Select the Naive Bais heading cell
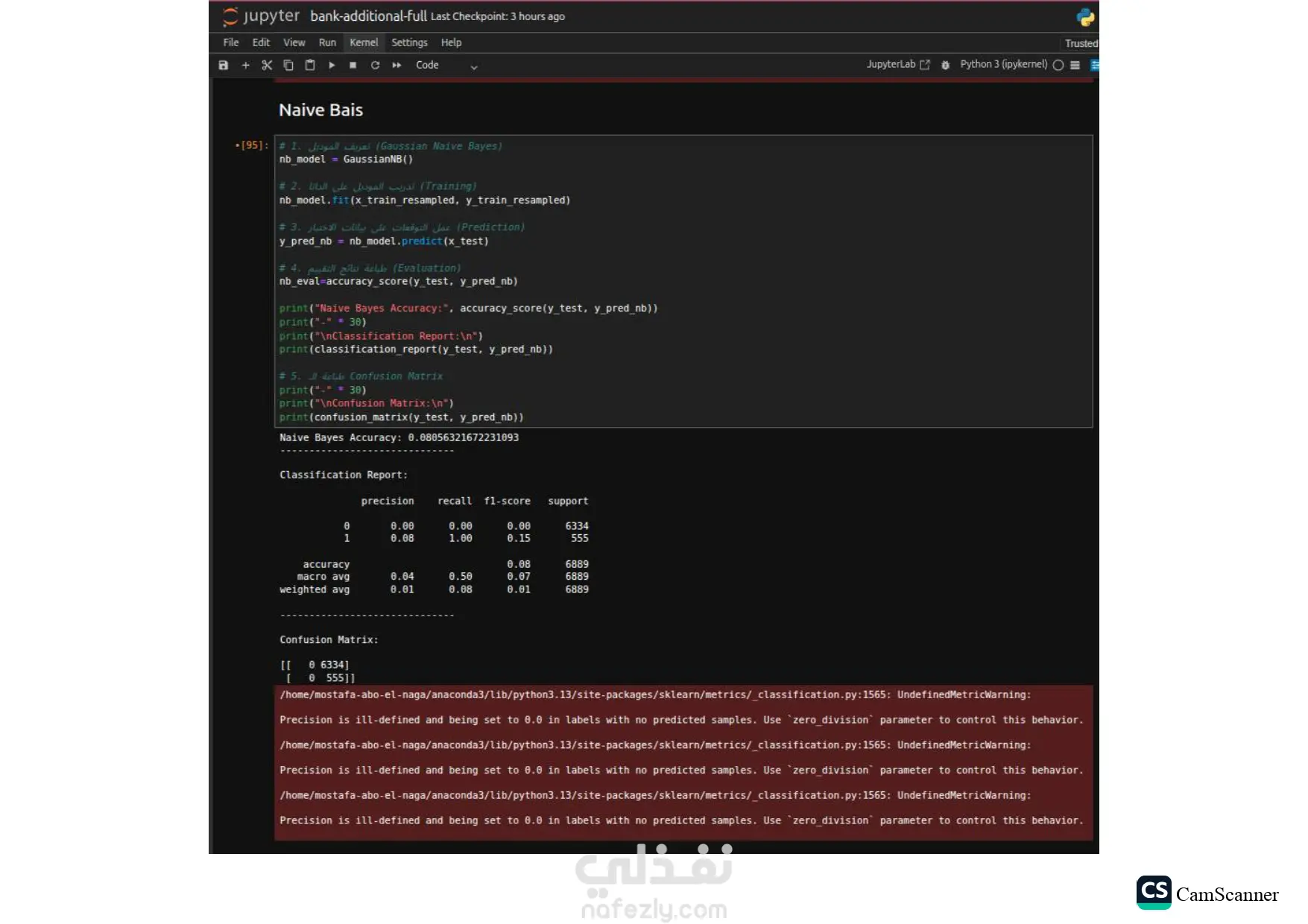 [320, 110]
